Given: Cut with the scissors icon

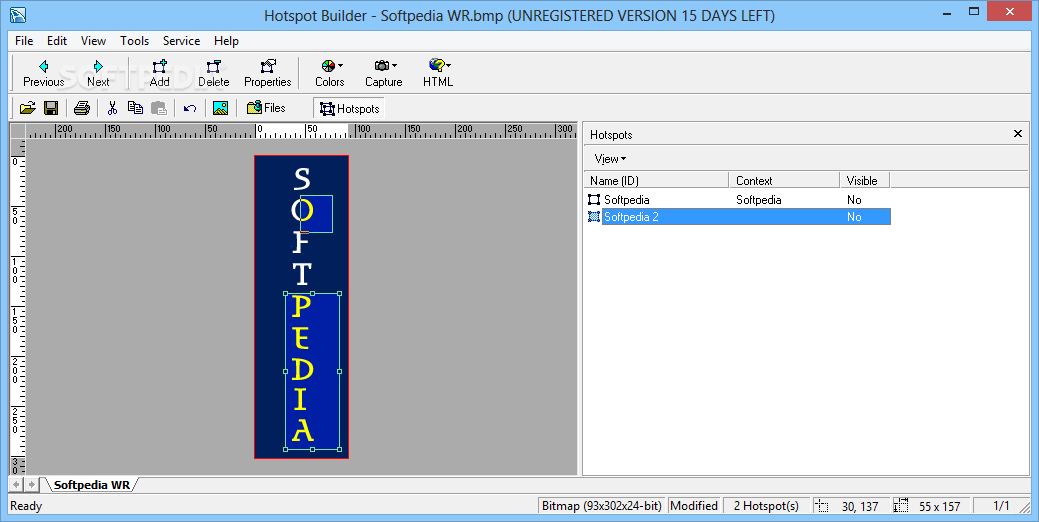Looking at the screenshot, I should coord(112,108).
